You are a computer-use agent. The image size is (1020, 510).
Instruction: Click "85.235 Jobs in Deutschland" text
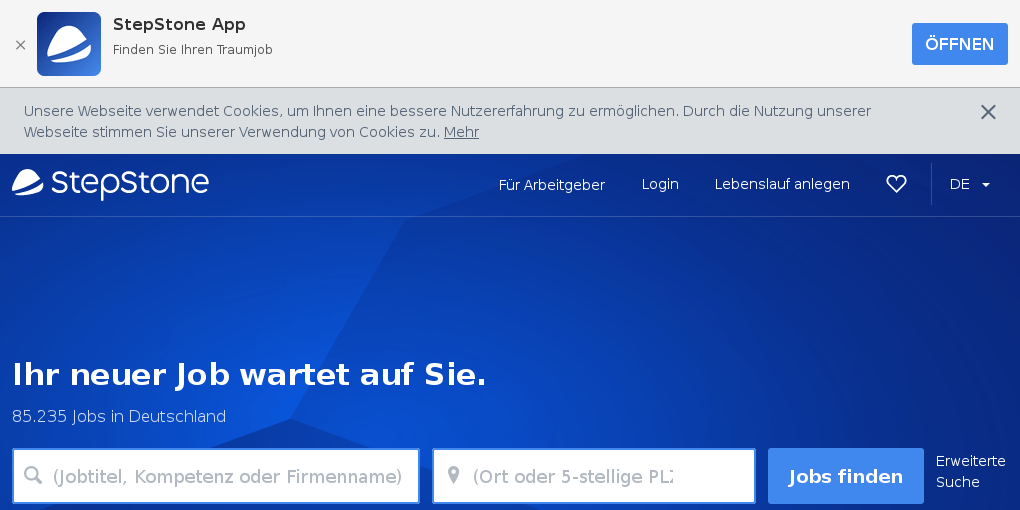[119, 416]
